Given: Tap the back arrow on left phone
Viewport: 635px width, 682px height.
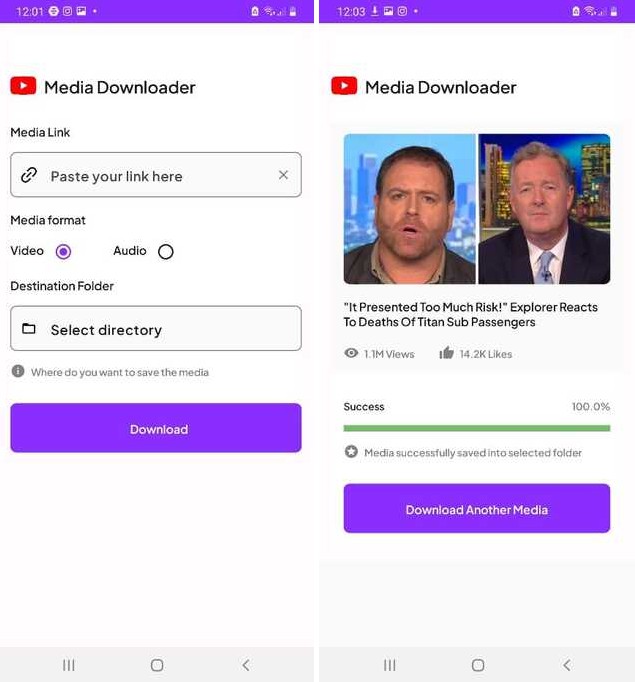Looking at the screenshot, I should (x=246, y=665).
